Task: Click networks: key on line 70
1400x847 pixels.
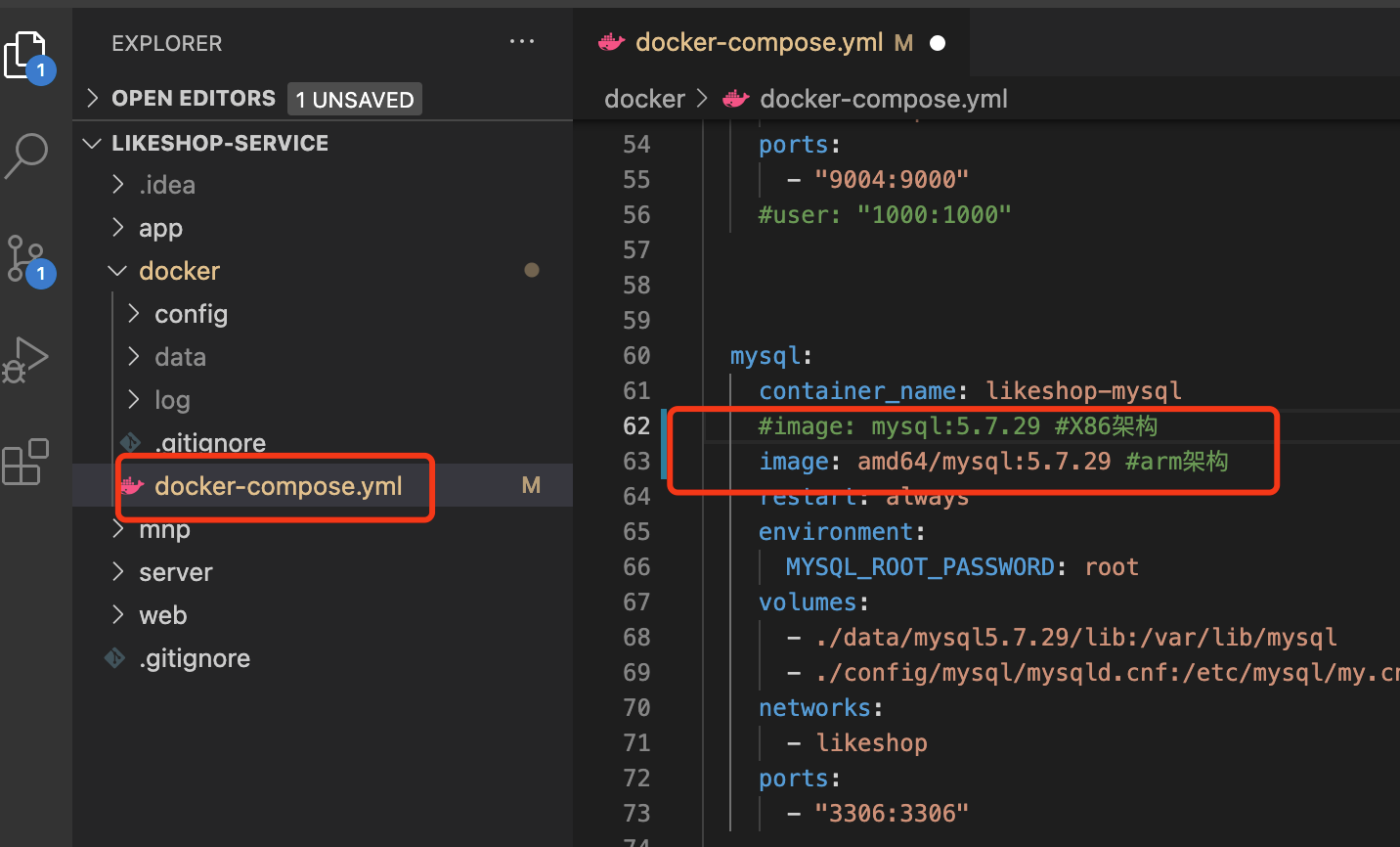Action: click(x=821, y=708)
